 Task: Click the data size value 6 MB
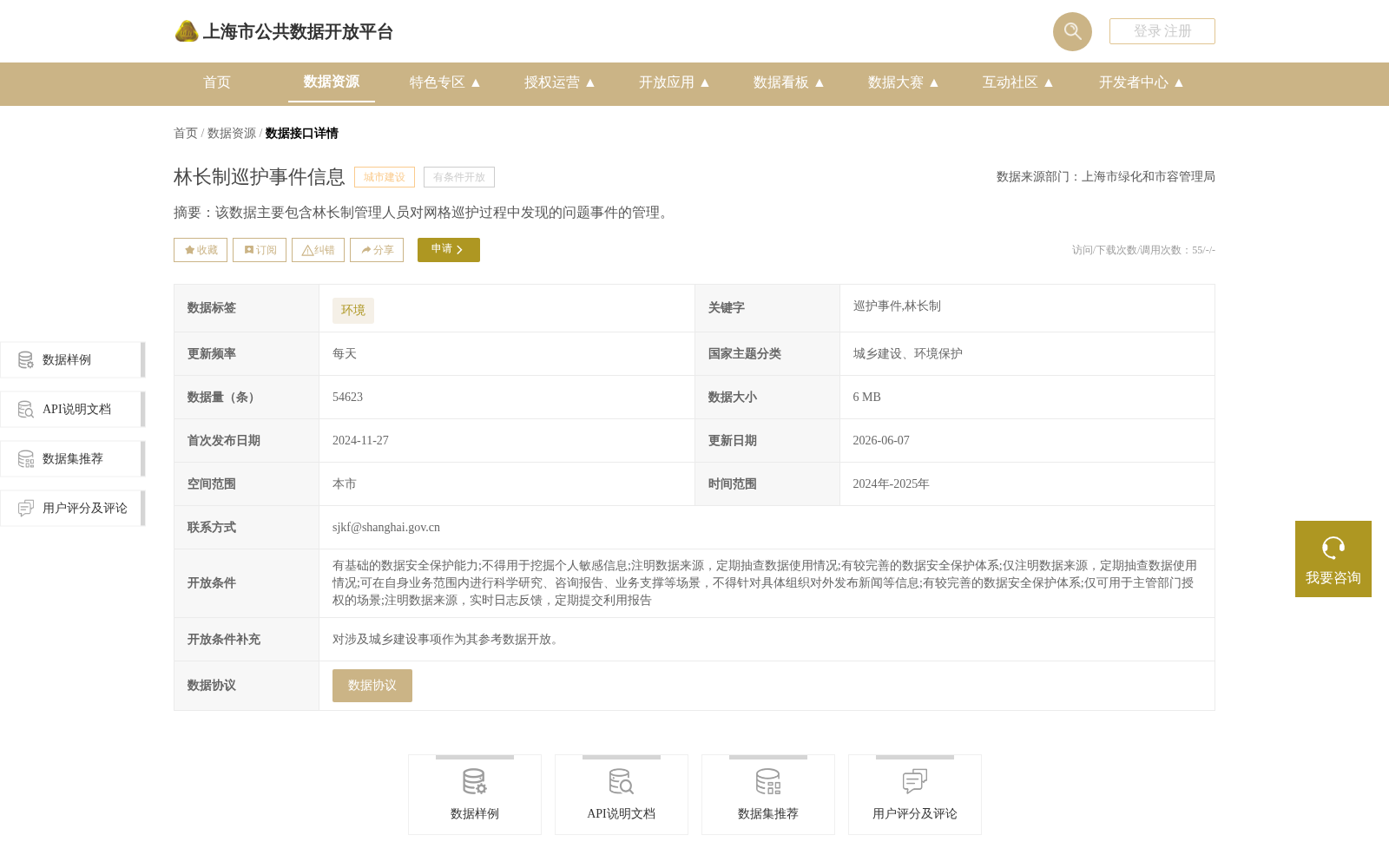866,398
